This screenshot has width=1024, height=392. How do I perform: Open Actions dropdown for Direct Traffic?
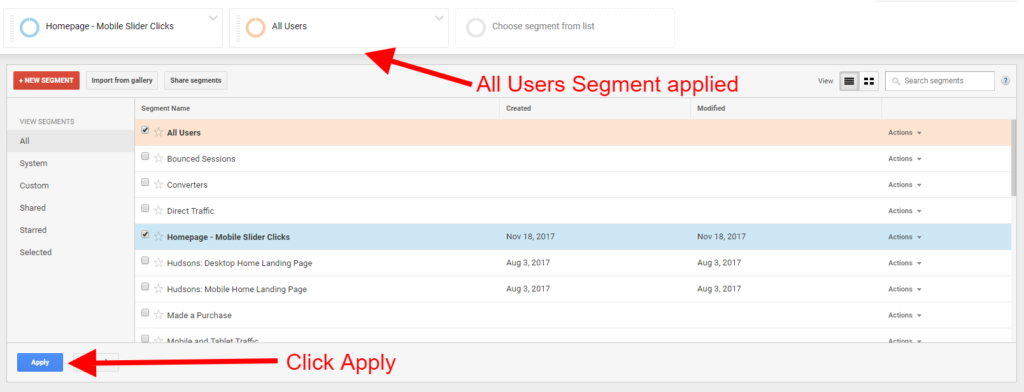[x=904, y=211]
